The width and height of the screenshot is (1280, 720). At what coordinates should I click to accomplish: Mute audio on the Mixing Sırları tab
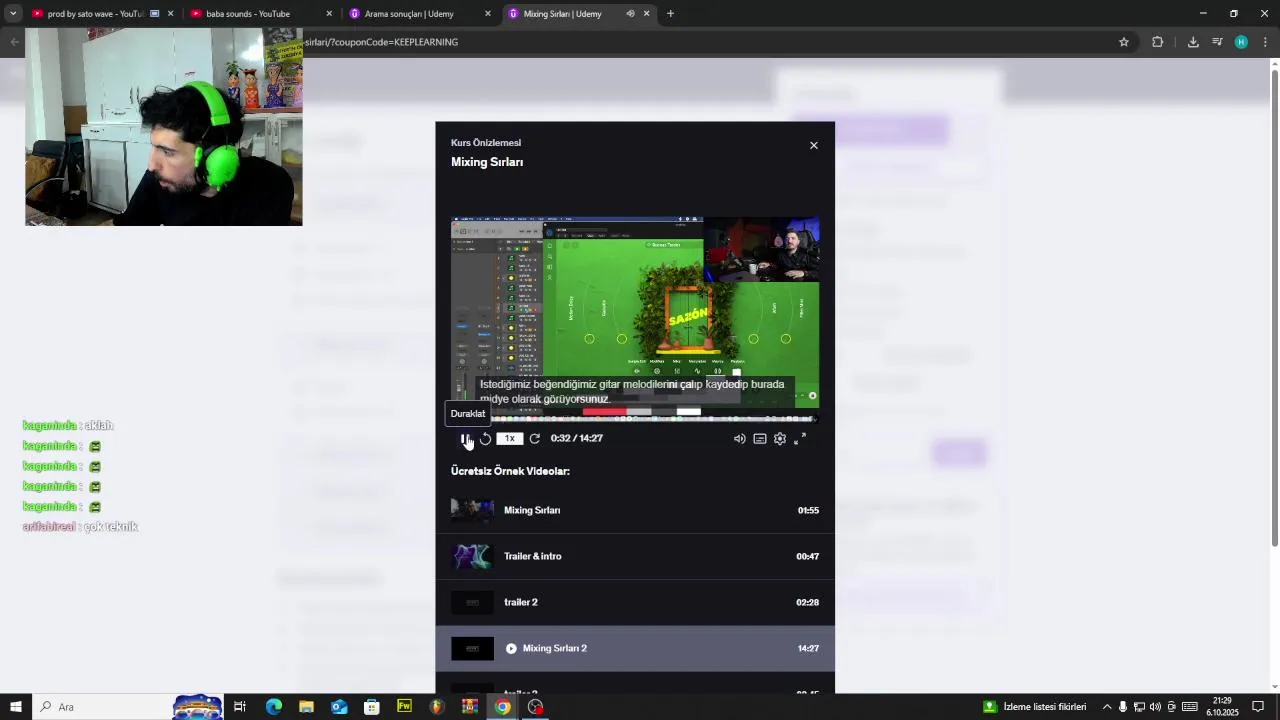coord(630,14)
